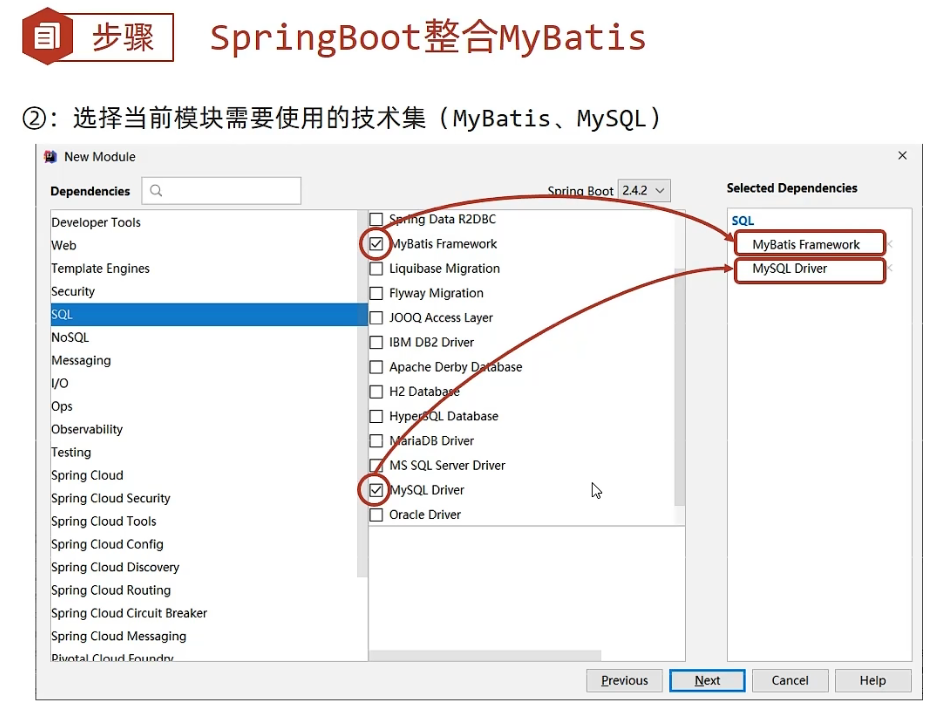Check the Liquibase Migration checkbox

pyautogui.click(x=376, y=268)
